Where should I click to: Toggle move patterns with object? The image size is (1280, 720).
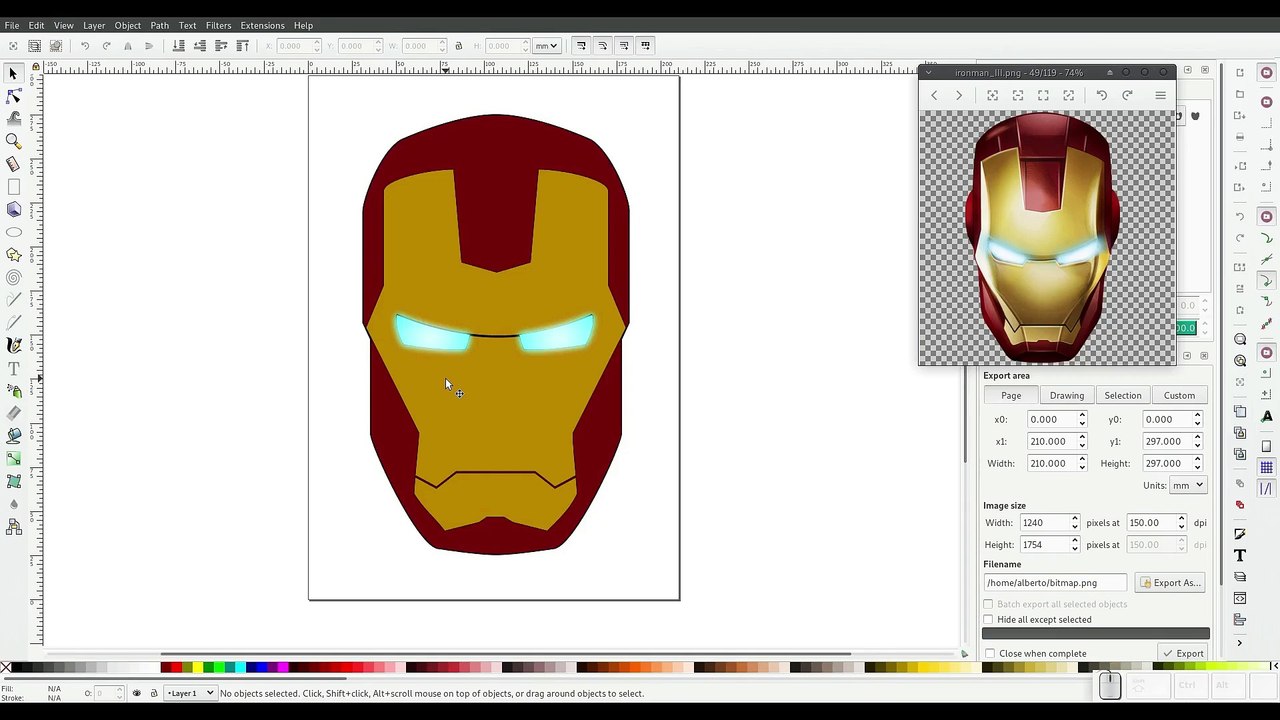(x=645, y=46)
